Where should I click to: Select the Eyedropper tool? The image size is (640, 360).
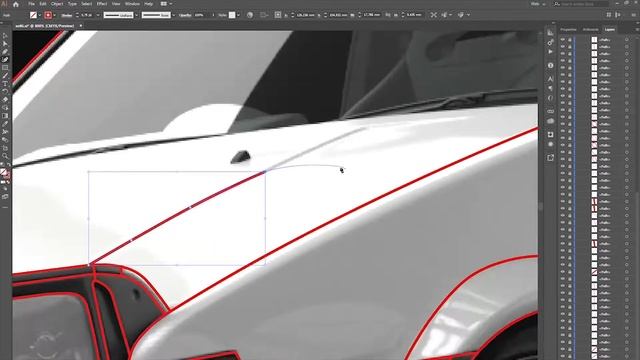pos(5,124)
